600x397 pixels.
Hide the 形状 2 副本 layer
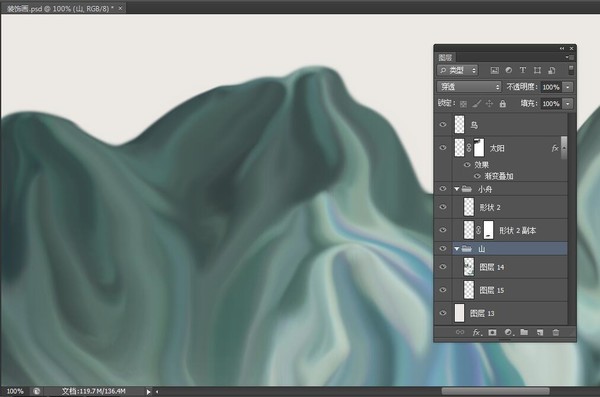point(443,230)
